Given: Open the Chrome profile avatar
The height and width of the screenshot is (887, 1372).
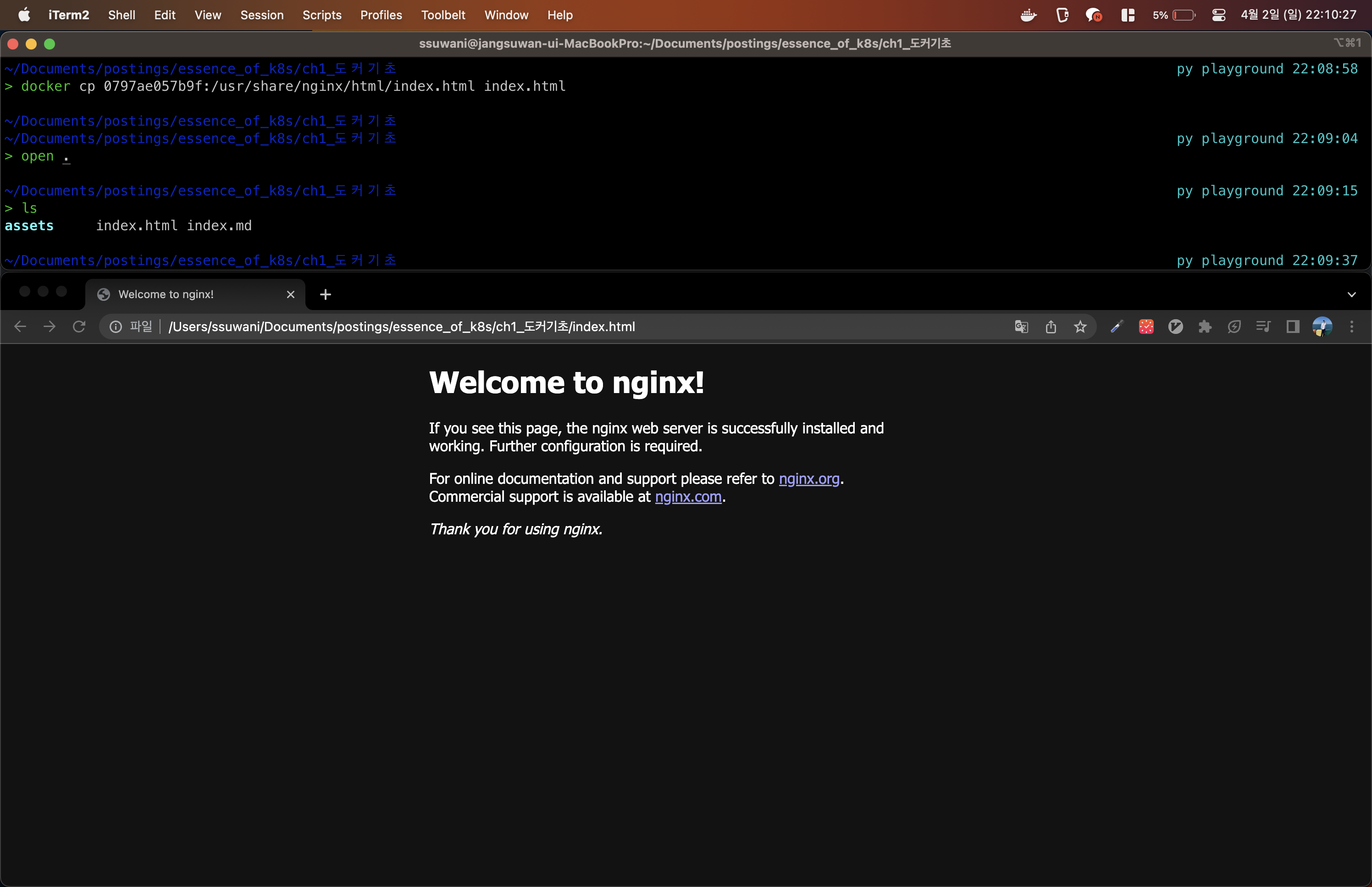Looking at the screenshot, I should pyautogui.click(x=1322, y=327).
